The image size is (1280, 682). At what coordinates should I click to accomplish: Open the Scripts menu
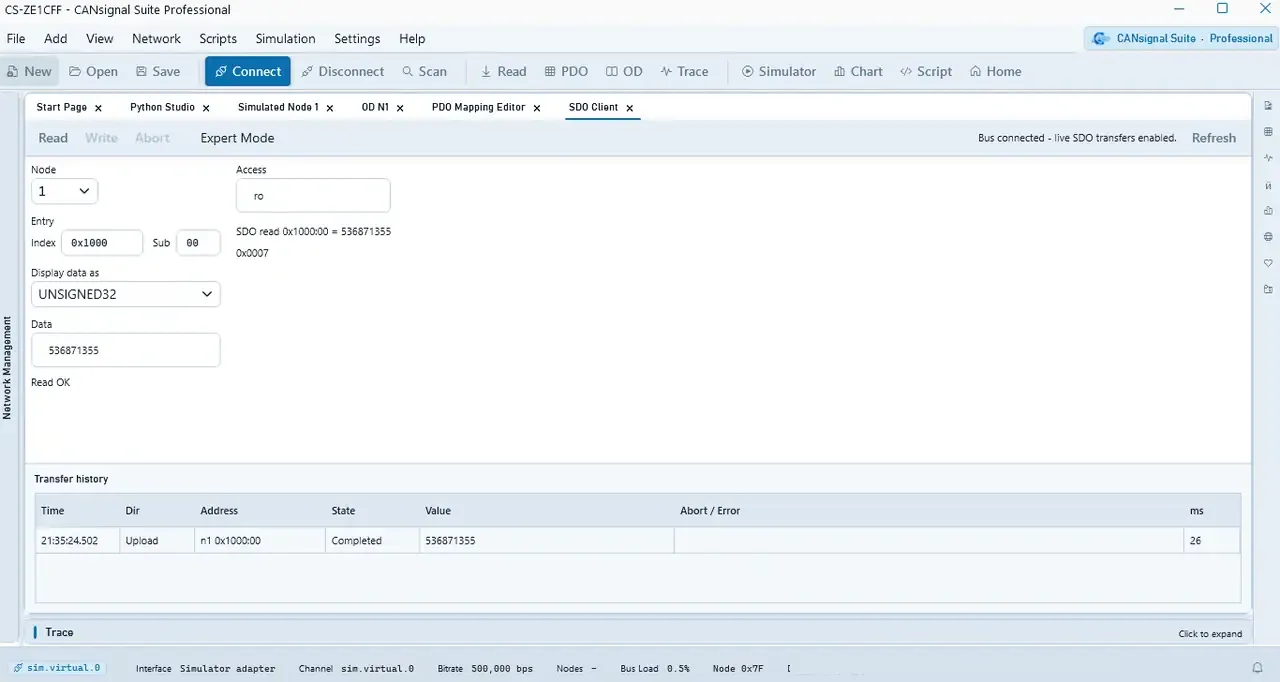(218, 39)
